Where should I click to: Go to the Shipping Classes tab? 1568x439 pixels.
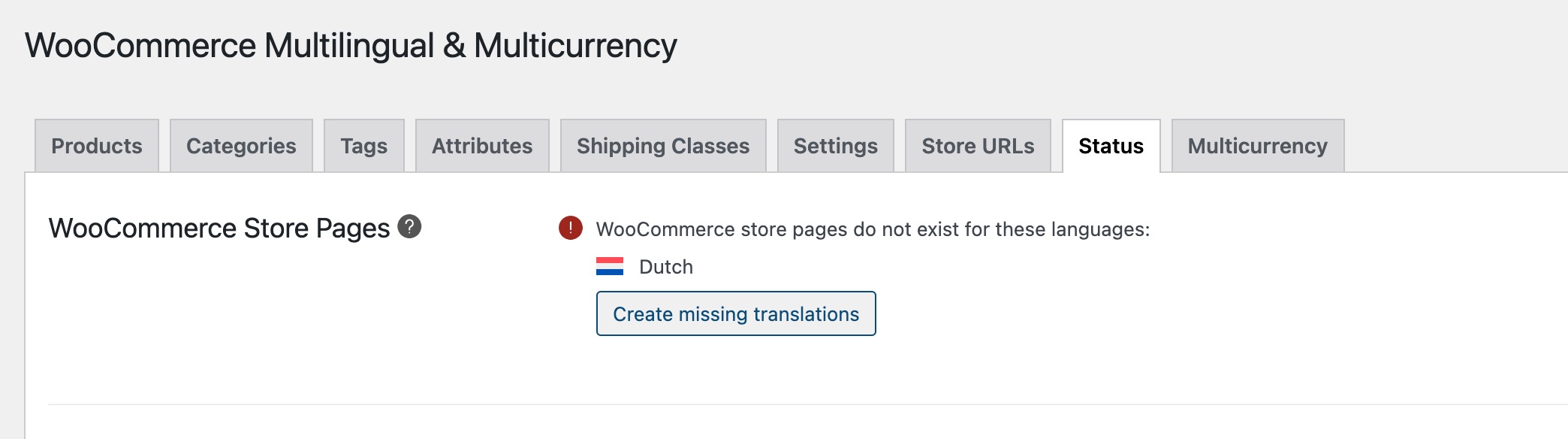click(663, 146)
